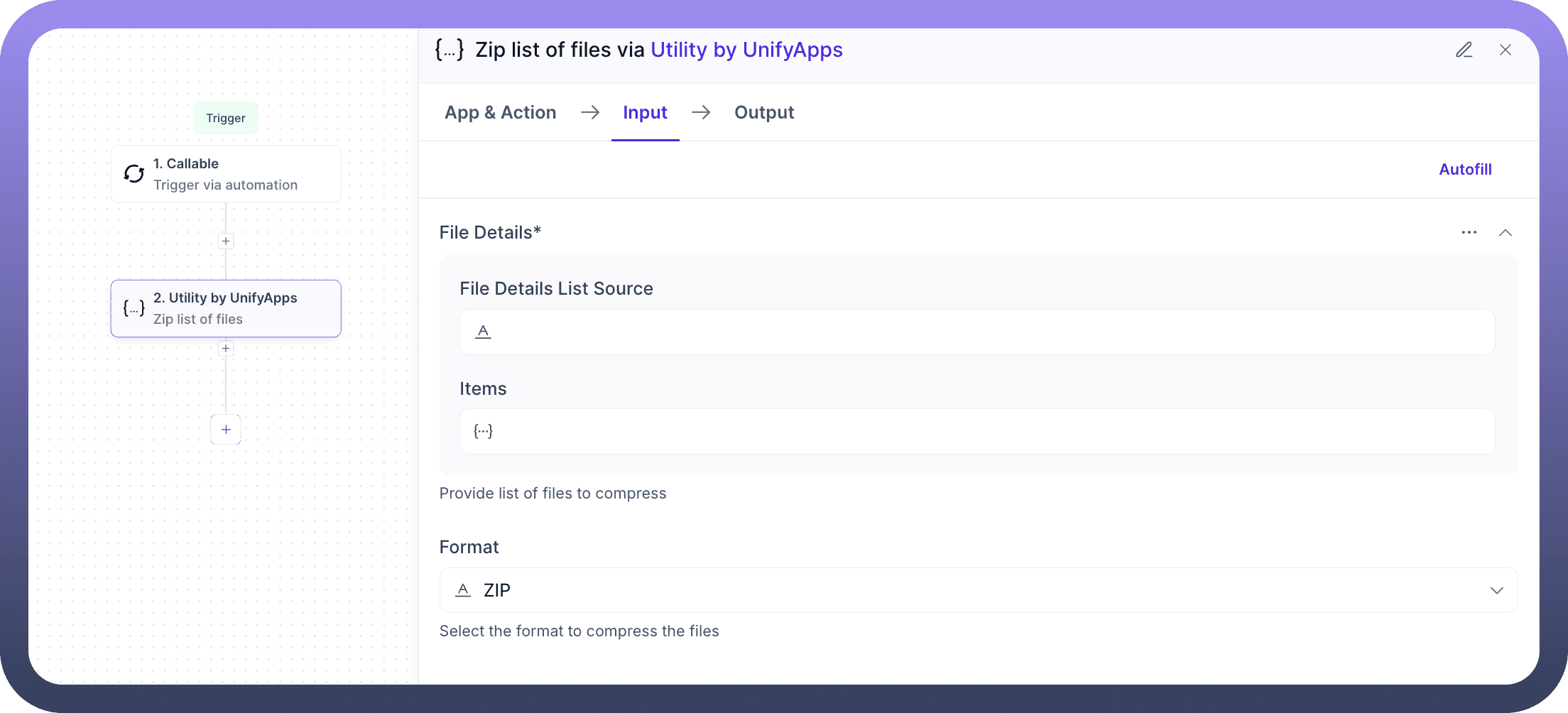This screenshot has height=713, width=1568.
Task: Select the Callable trigger node
Action: 226,174
